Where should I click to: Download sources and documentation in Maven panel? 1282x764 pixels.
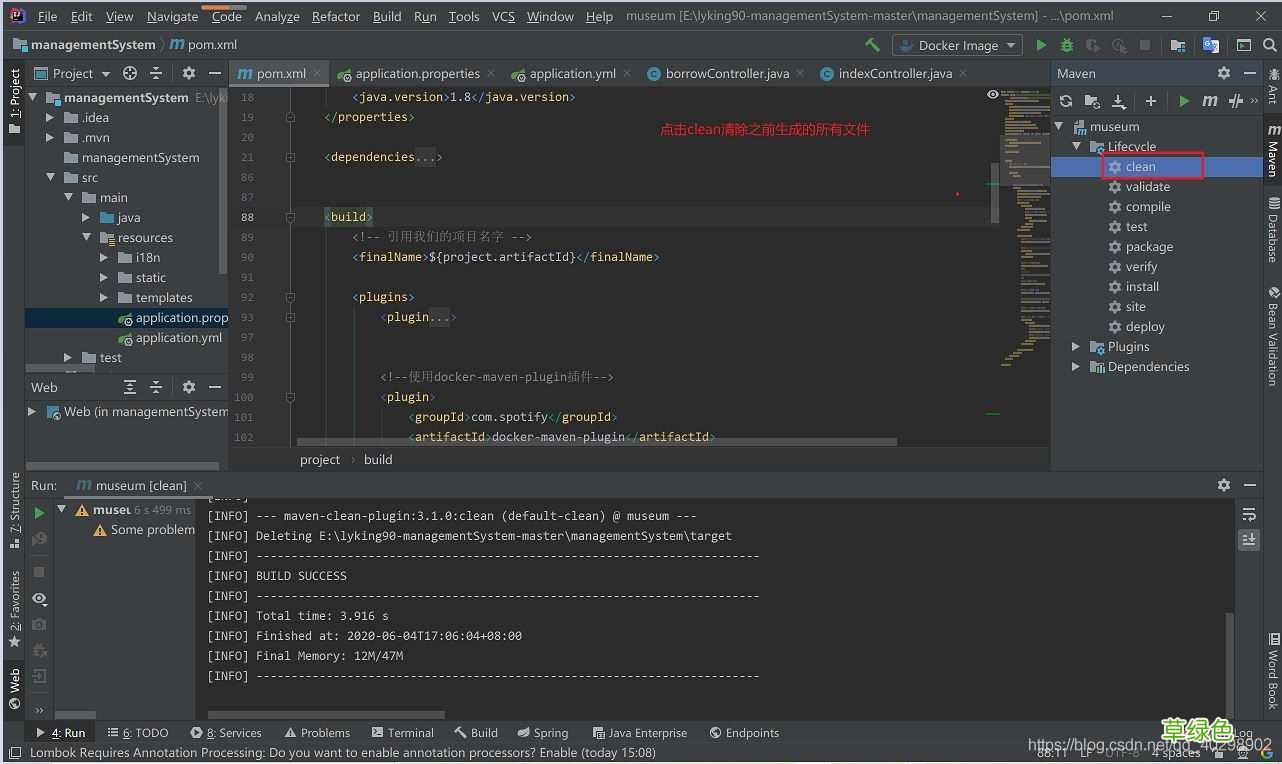(x=1119, y=101)
